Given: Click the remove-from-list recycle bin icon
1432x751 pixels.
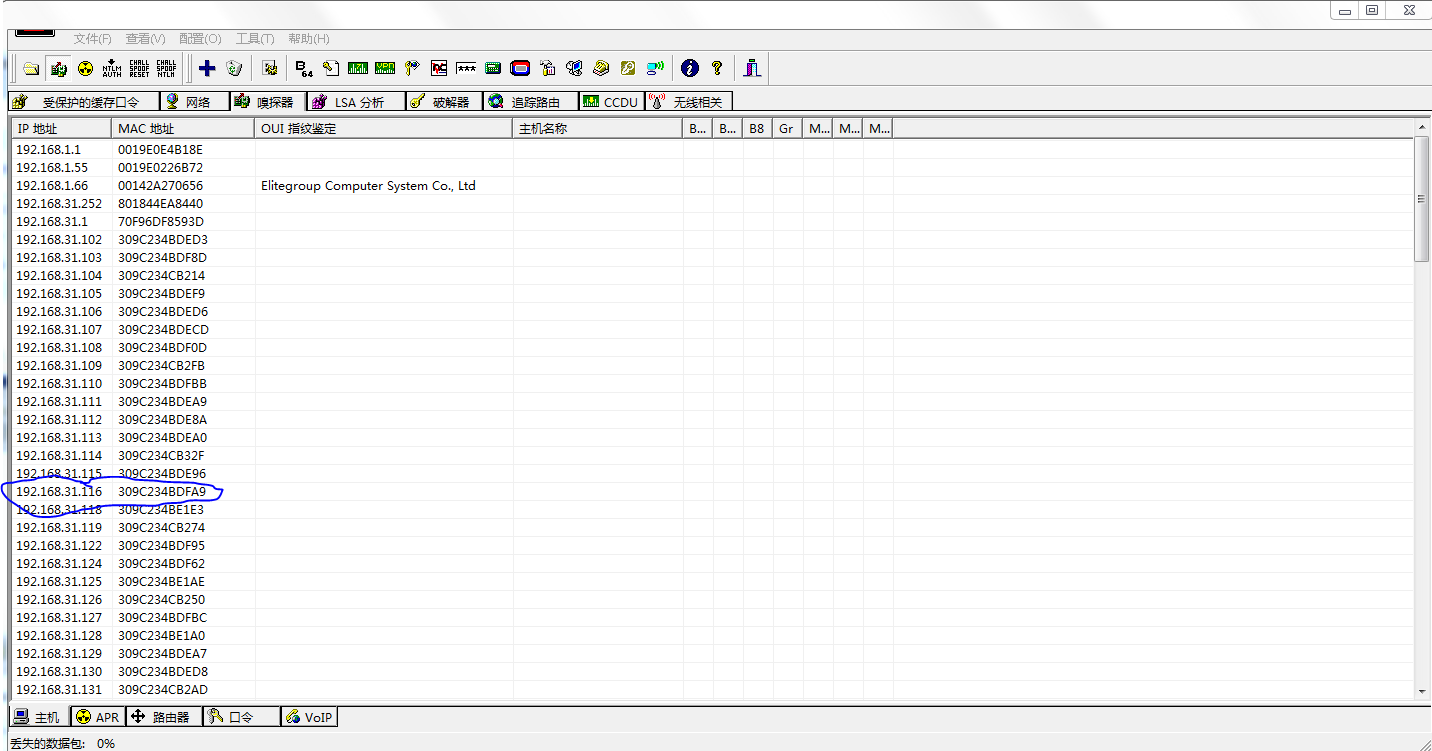Looking at the screenshot, I should pyautogui.click(x=234, y=68).
